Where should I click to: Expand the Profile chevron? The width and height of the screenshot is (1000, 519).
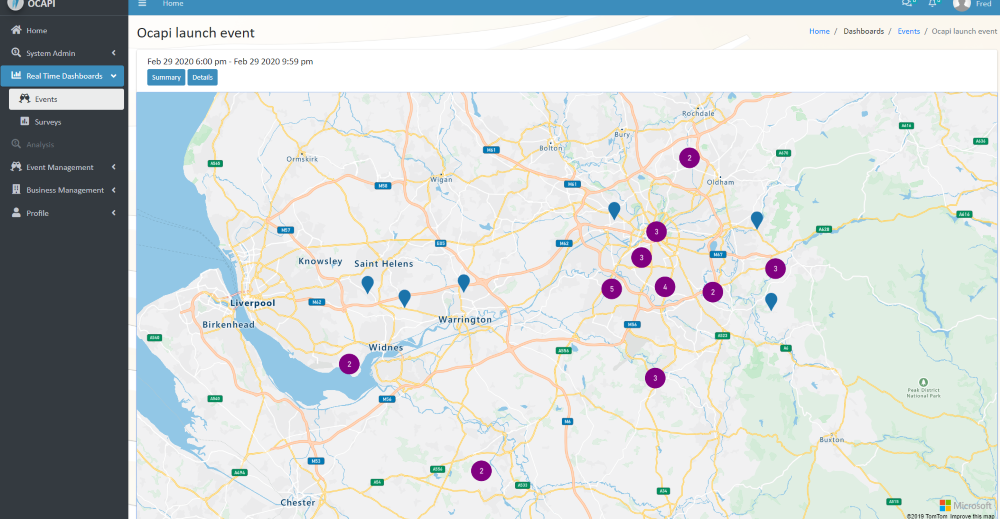tap(114, 213)
